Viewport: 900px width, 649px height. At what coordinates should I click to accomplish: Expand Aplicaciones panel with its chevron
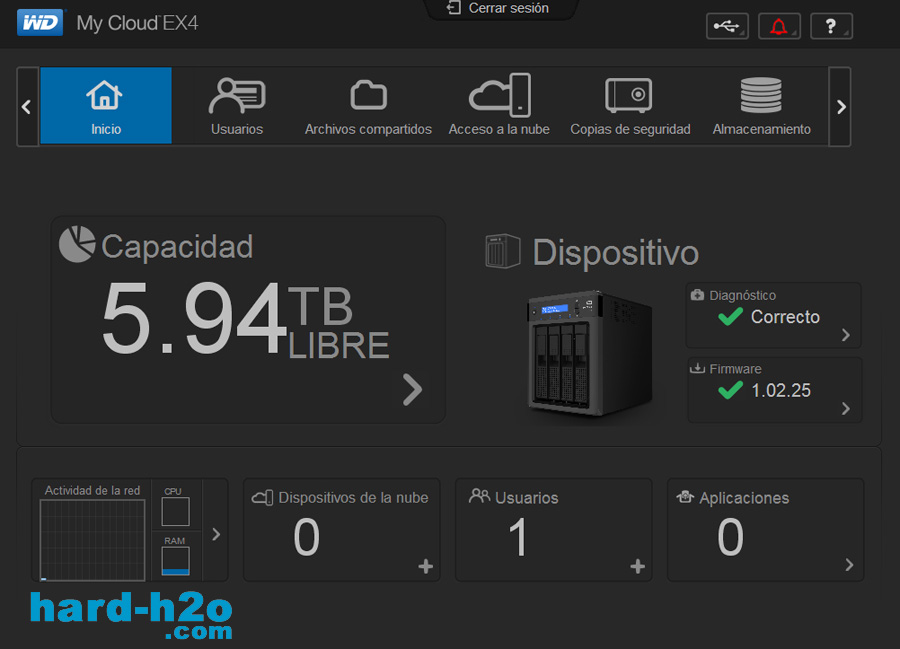pos(849,565)
